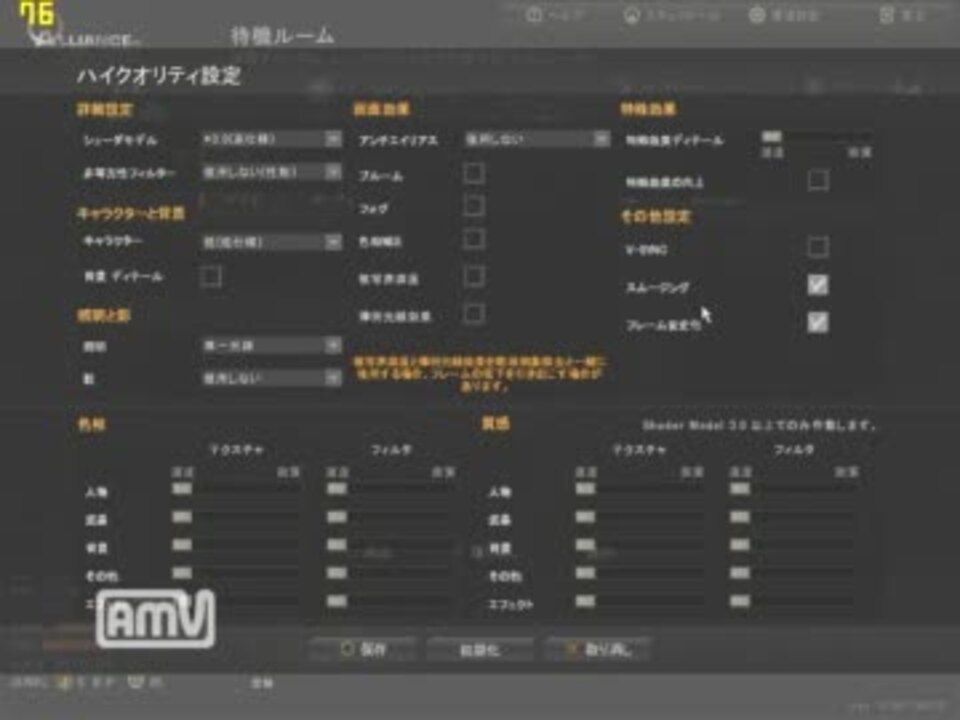Click 質感 section 武器 テクスチャ slider

pos(639,517)
